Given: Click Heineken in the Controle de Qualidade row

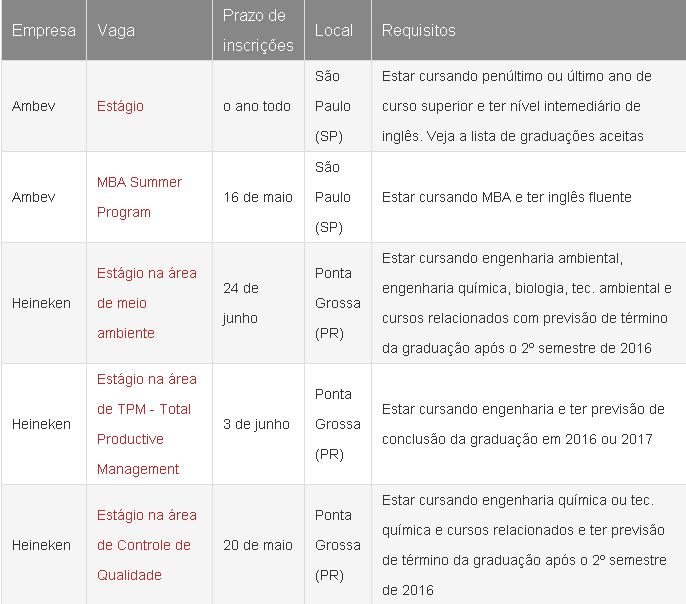Looking at the screenshot, I should (x=41, y=545).
